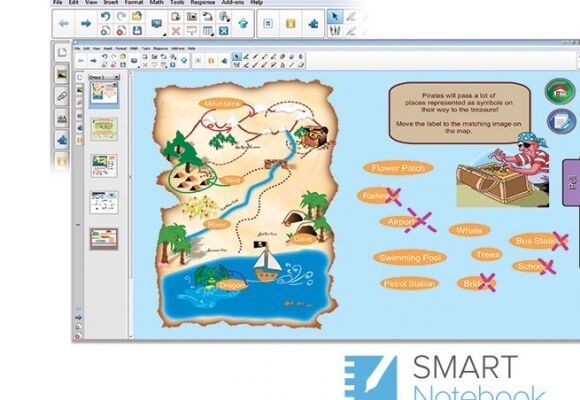Open the Format menu in top menu bar
The height and width of the screenshot is (400, 580).
134,2
